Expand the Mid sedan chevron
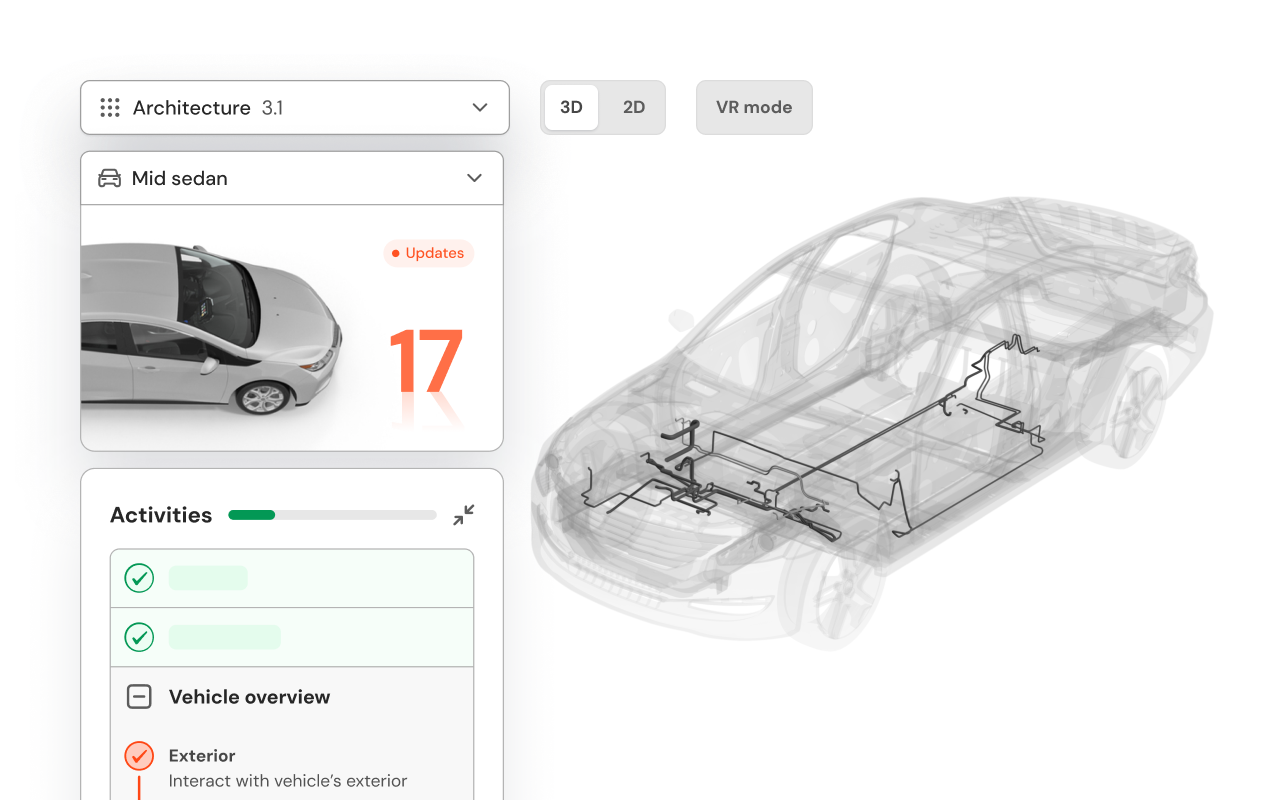The width and height of the screenshot is (1280, 800). [474, 178]
